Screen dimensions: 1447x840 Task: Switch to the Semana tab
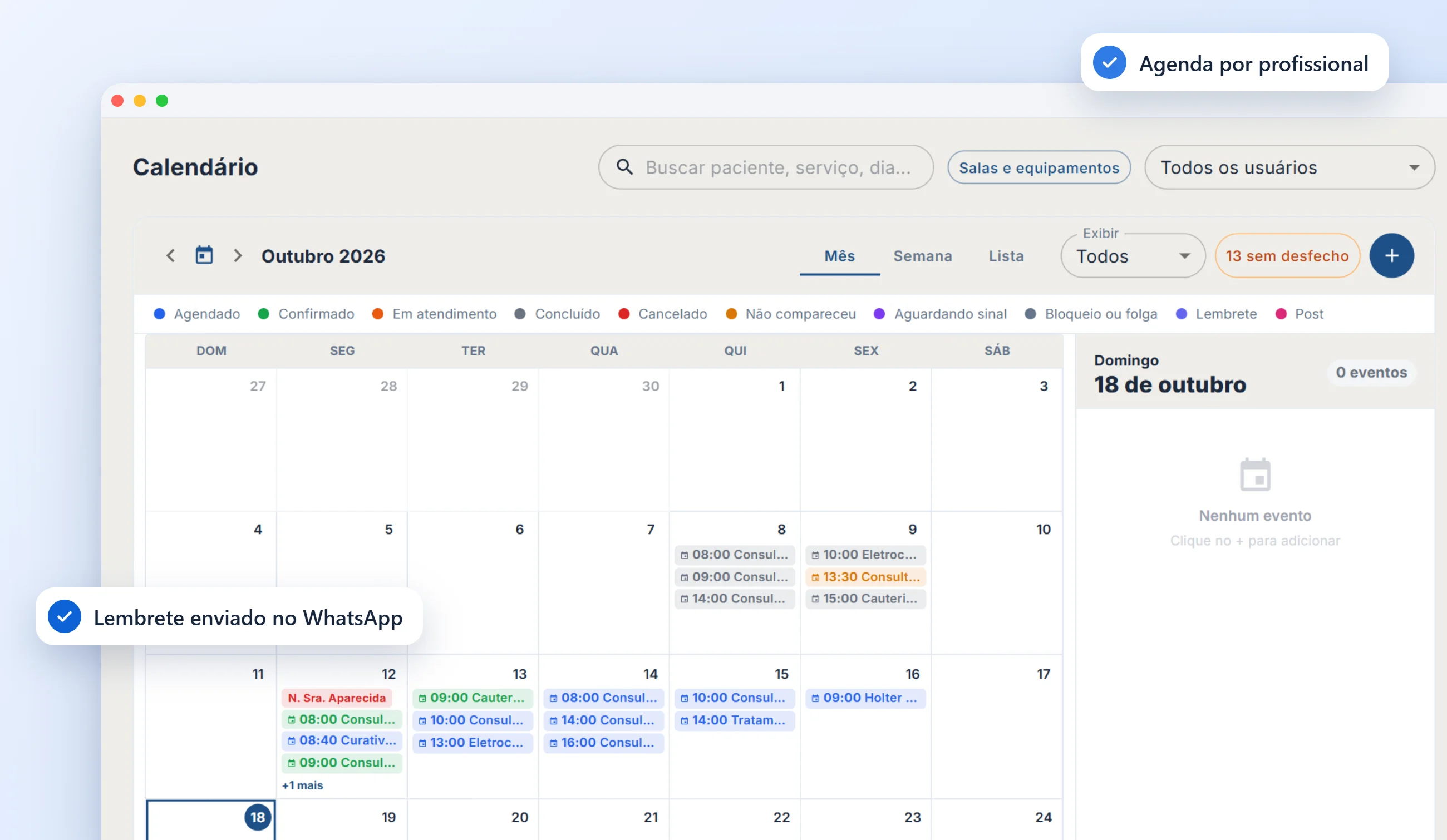[x=923, y=256]
